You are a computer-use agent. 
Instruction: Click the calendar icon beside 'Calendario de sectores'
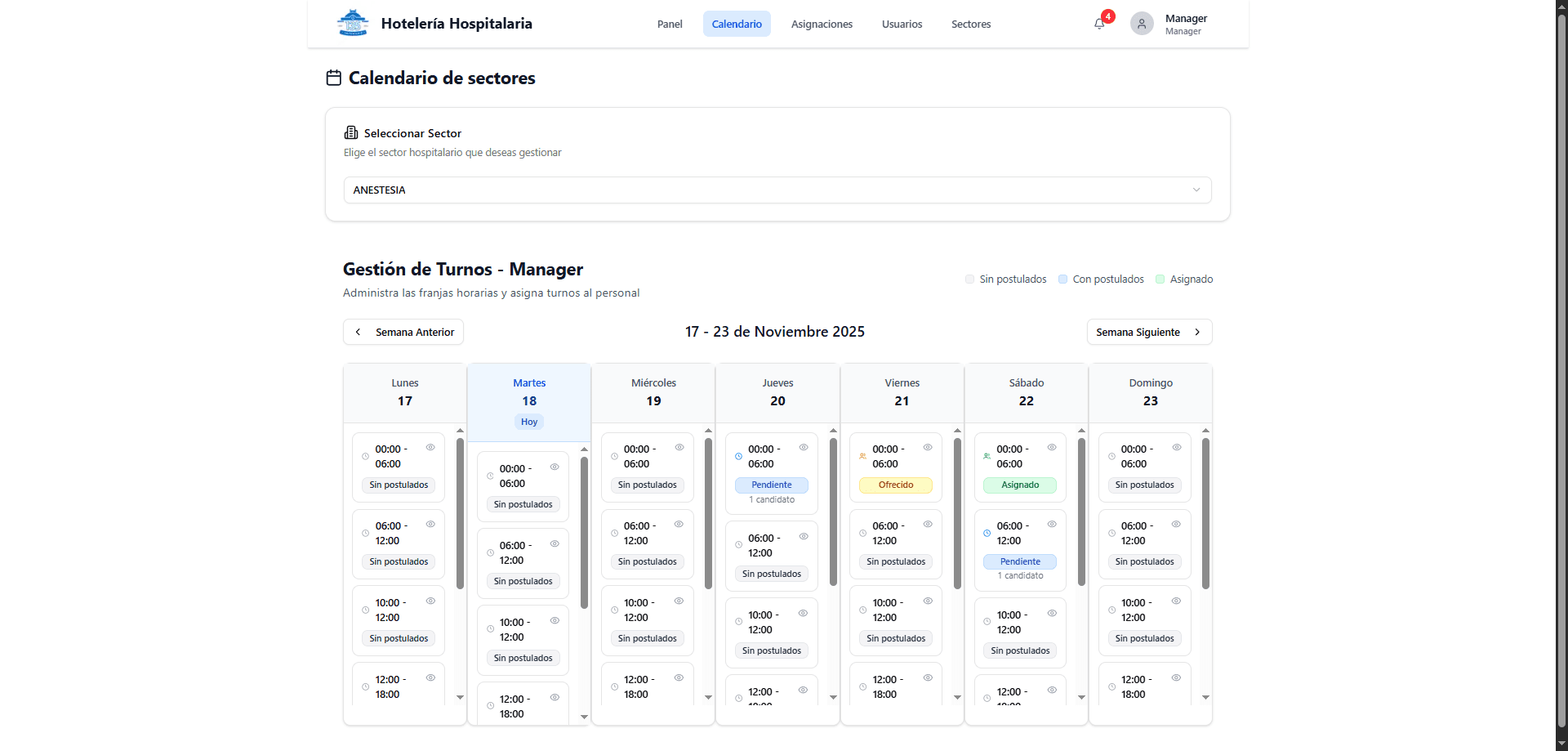point(333,78)
